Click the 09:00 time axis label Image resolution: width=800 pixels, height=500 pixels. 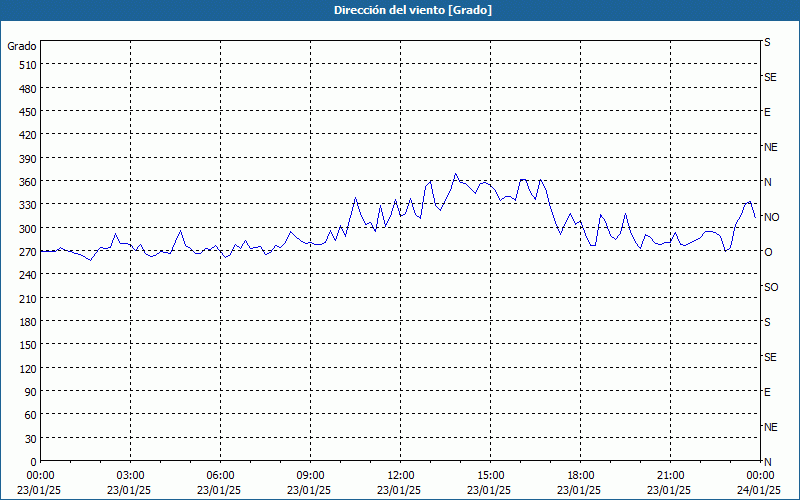pos(310,476)
